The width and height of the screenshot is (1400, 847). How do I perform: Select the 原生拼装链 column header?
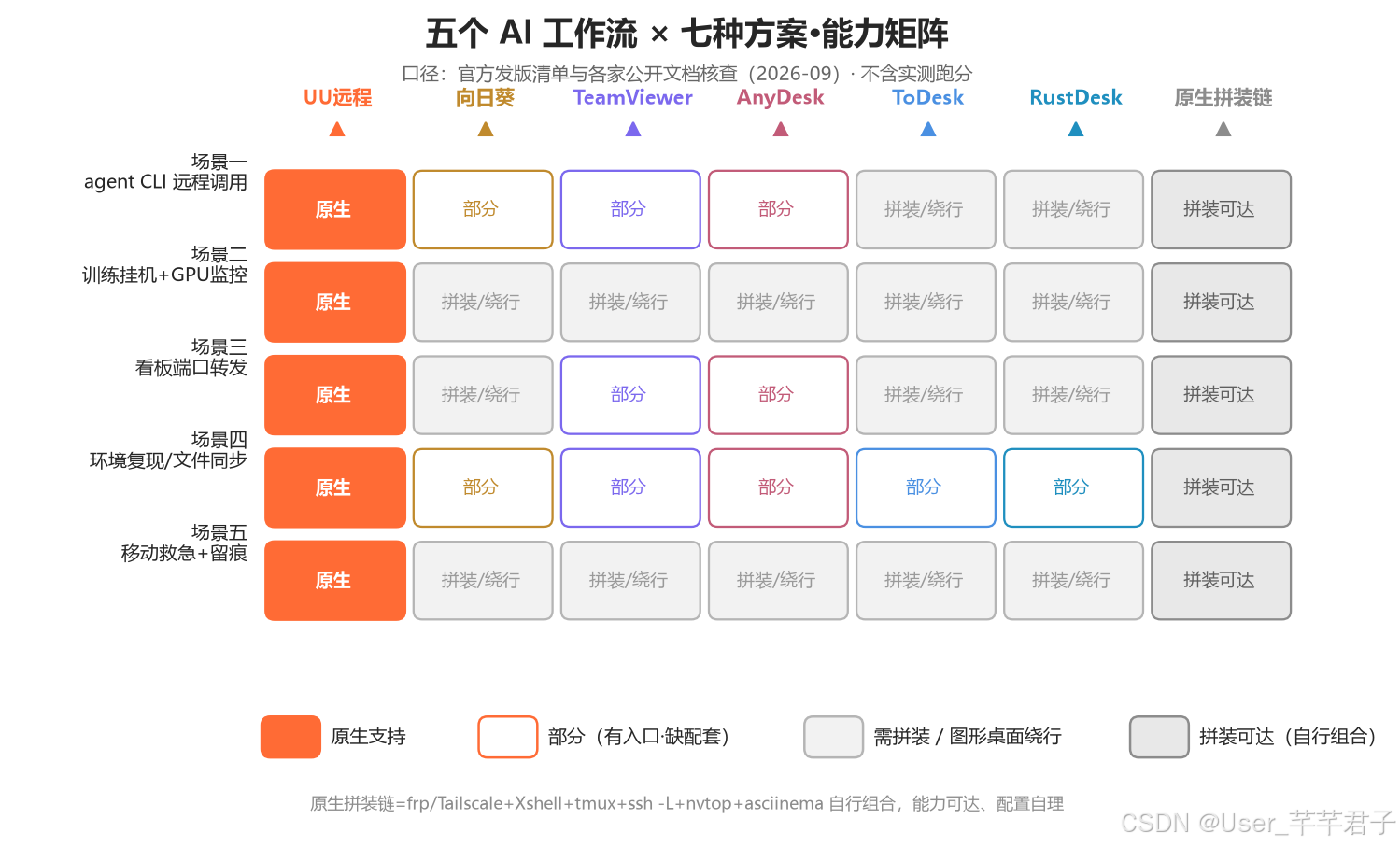(1223, 98)
